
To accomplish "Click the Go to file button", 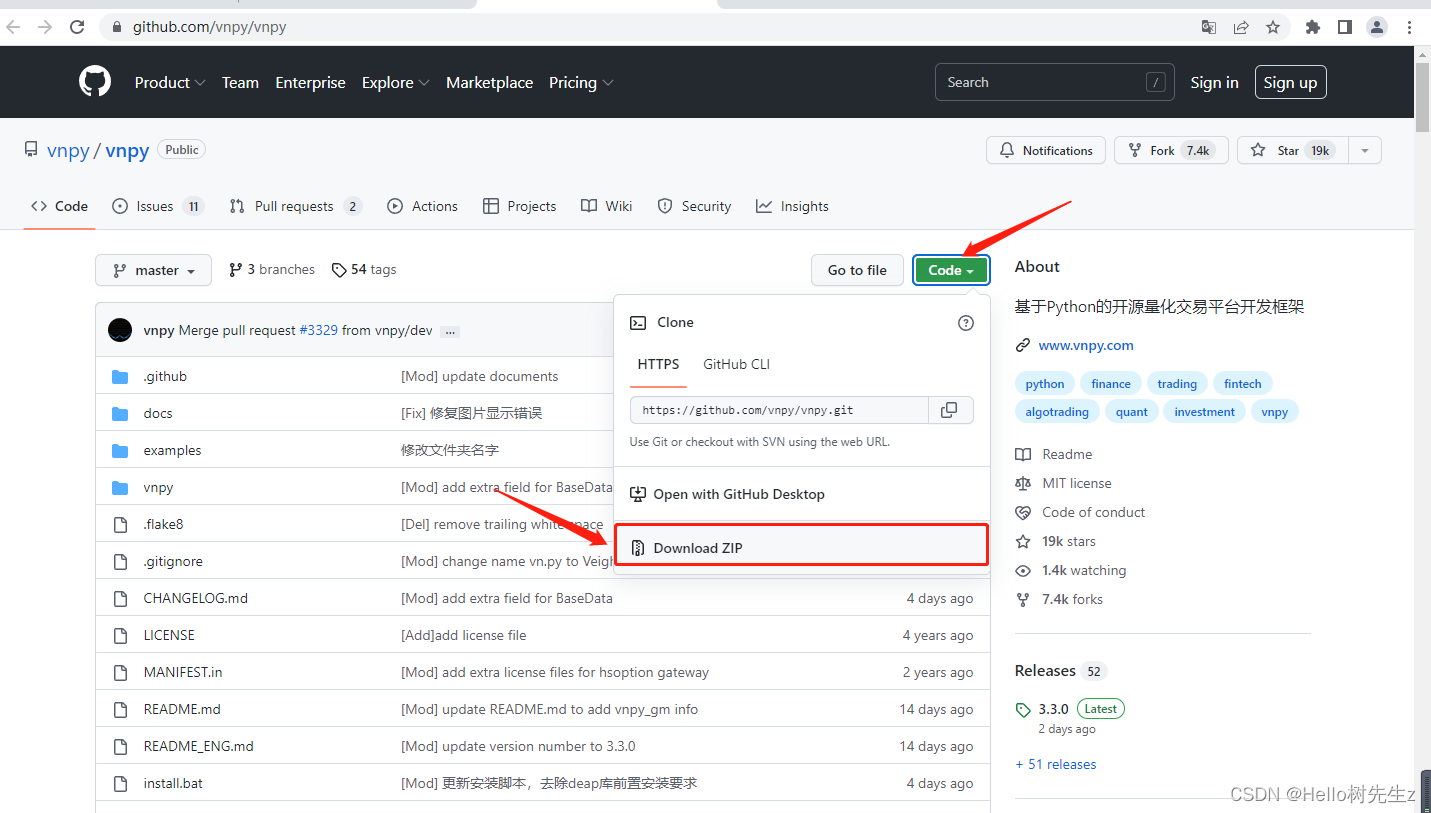I will click(857, 270).
